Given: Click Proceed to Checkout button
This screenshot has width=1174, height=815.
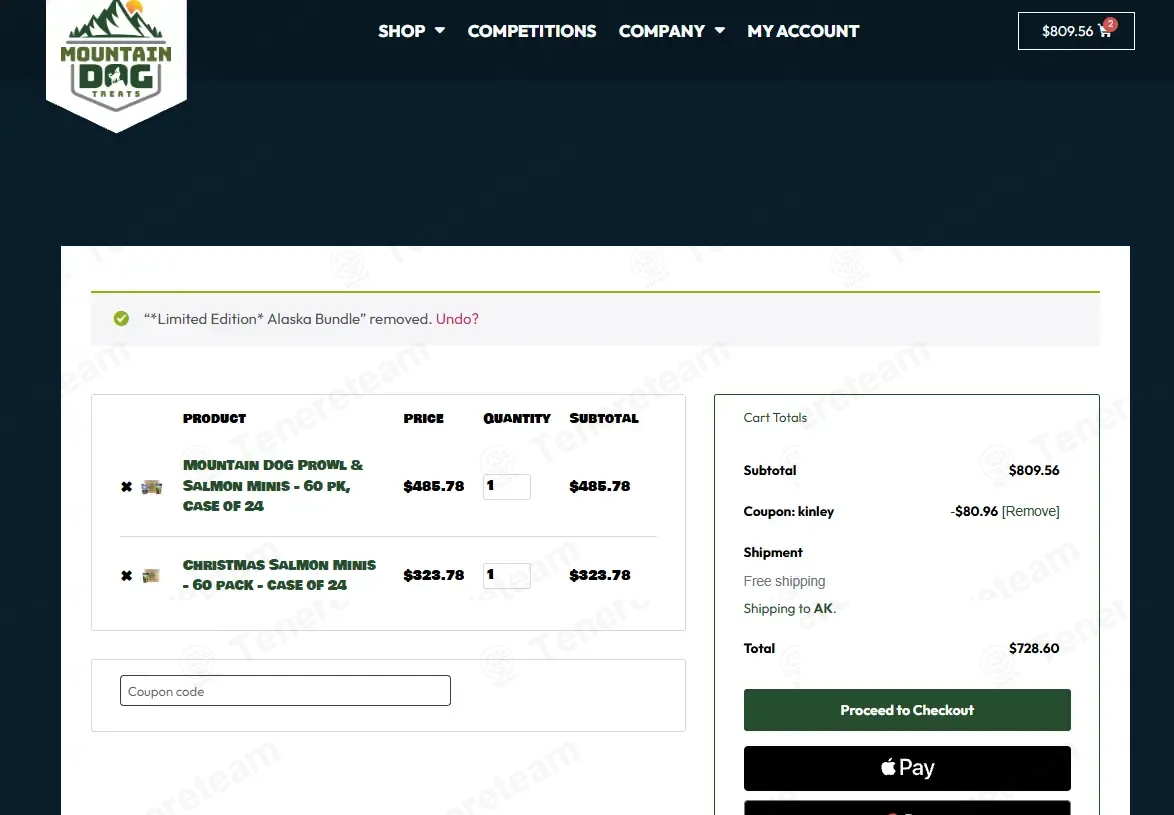Looking at the screenshot, I should (907, 709).
